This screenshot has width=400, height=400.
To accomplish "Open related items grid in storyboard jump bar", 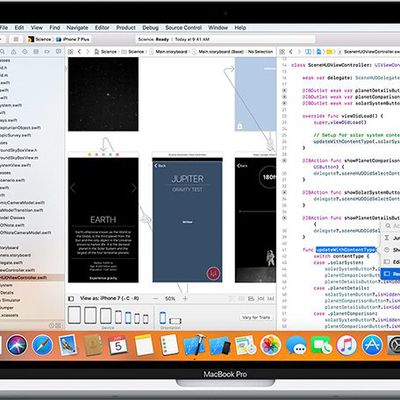I will click(x=71, y=52).
